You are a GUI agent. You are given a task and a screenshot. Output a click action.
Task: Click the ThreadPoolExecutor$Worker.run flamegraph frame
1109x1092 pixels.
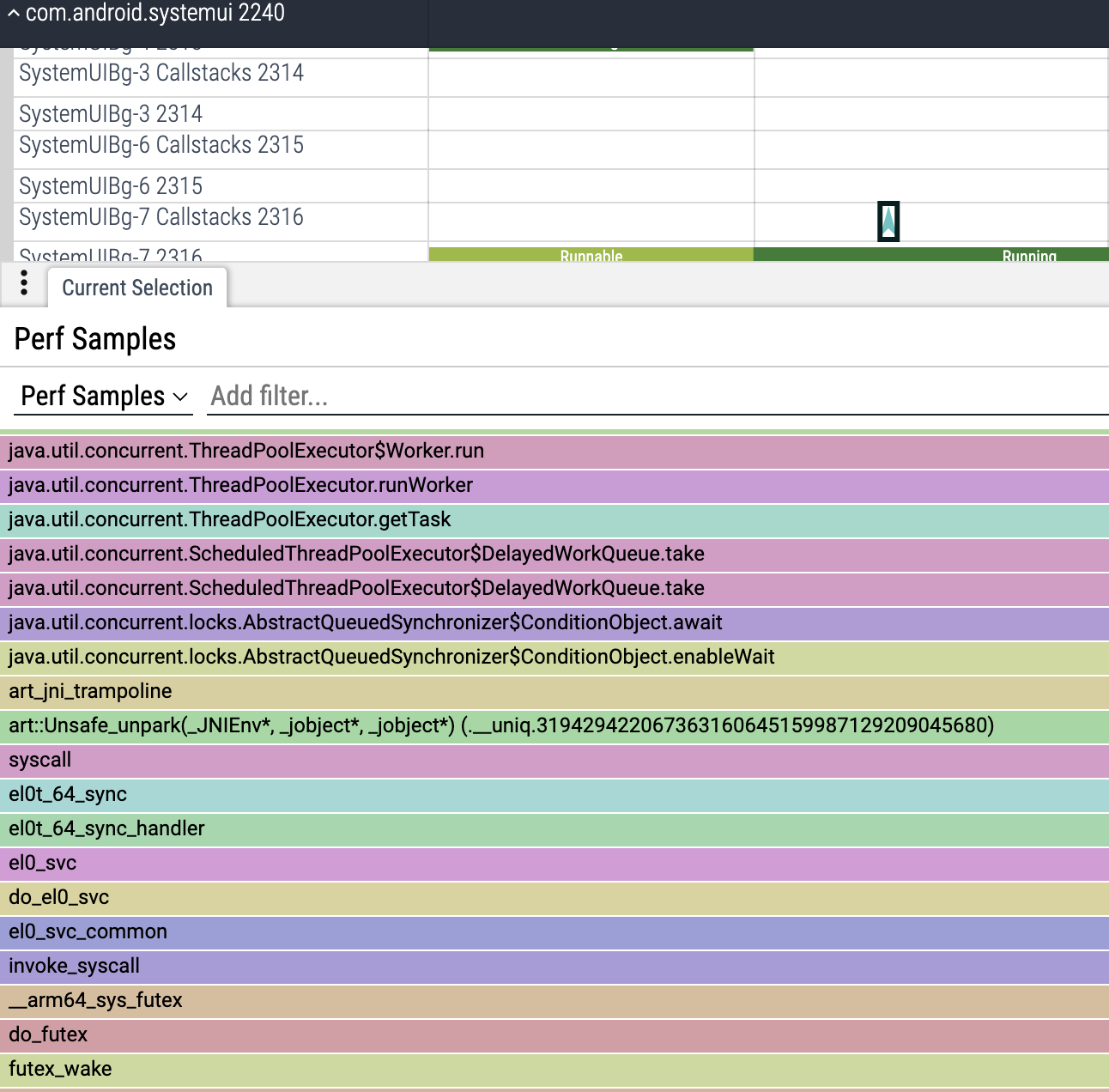(554, 452)
